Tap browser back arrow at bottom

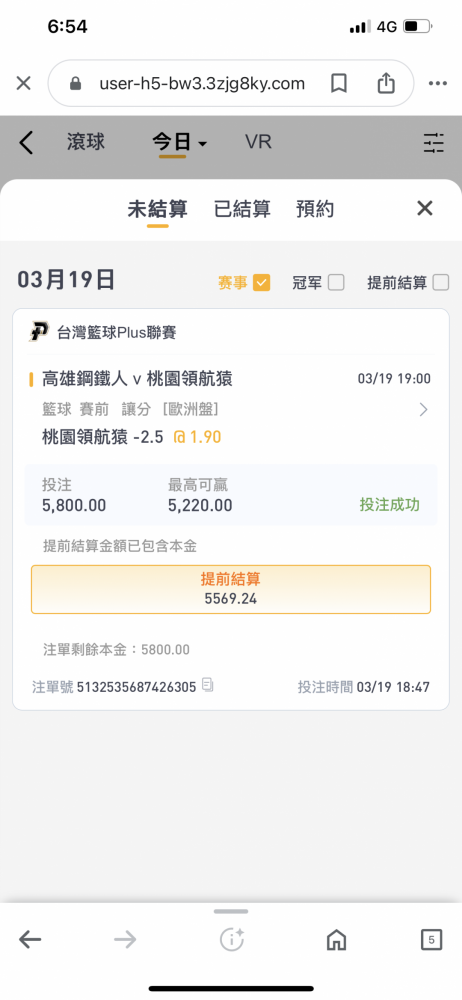click(30, 939)
